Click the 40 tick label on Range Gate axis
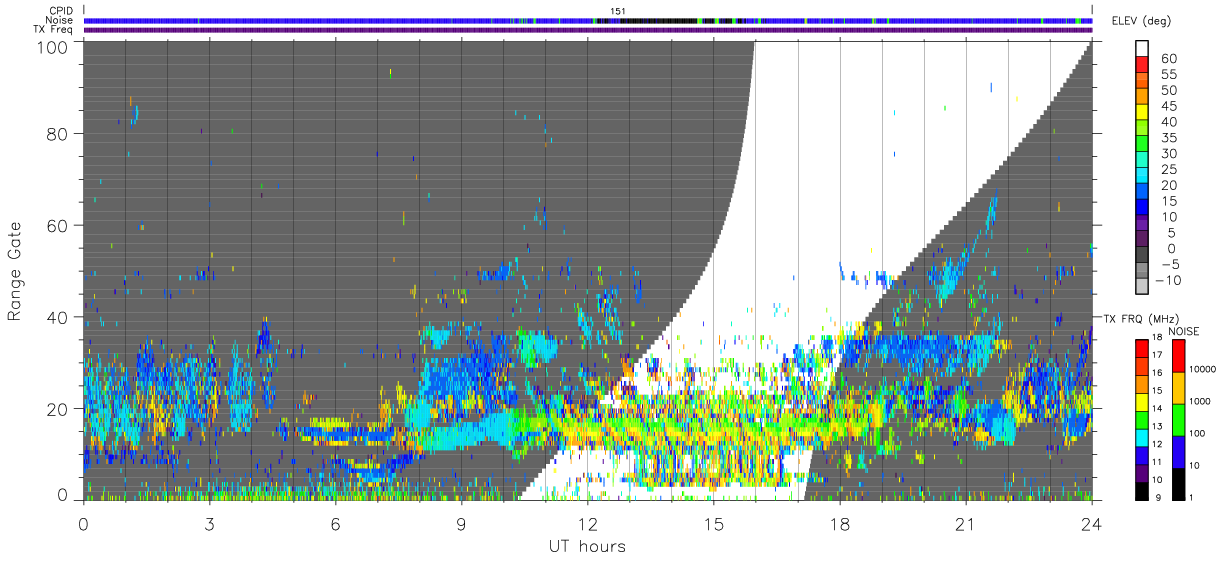The image size is (1228, 567). point(58,317)
